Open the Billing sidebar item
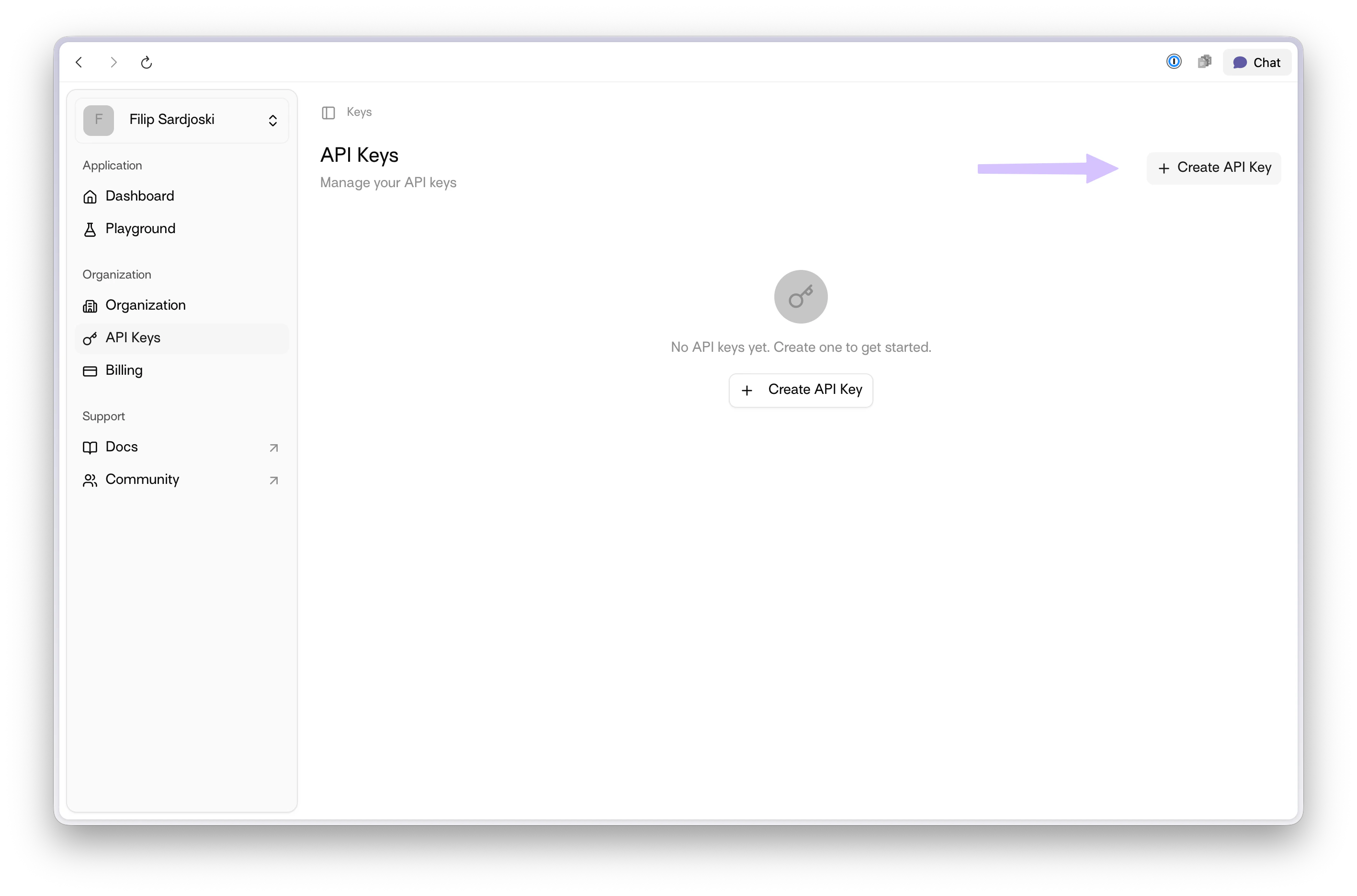Screen dimensions: 1357x896 click(182, 370)
